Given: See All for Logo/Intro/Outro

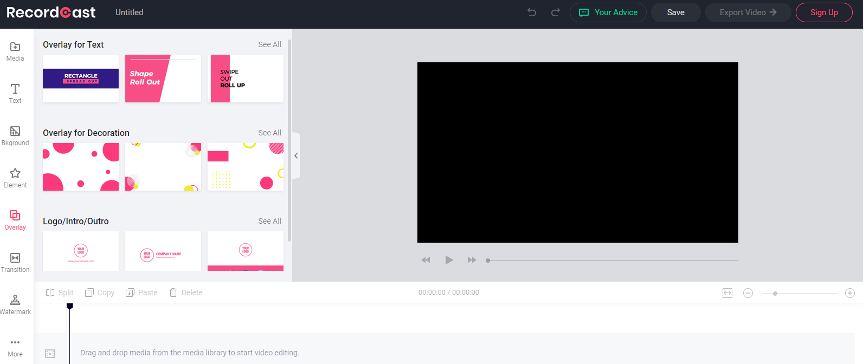Looking at the screenshot, I should coord(269,221).
